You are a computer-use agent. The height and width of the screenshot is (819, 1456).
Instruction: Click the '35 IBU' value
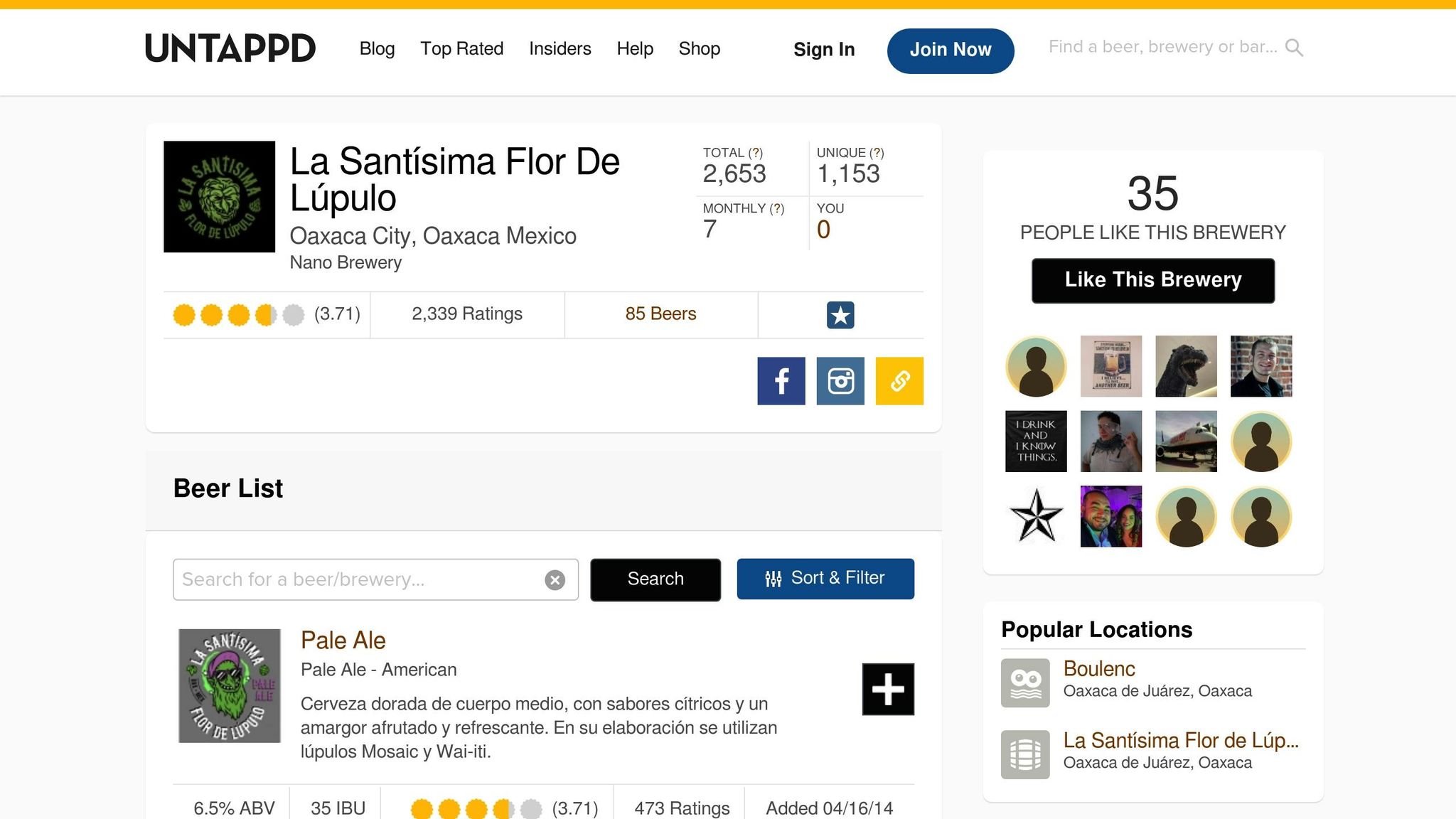[338, 808]
